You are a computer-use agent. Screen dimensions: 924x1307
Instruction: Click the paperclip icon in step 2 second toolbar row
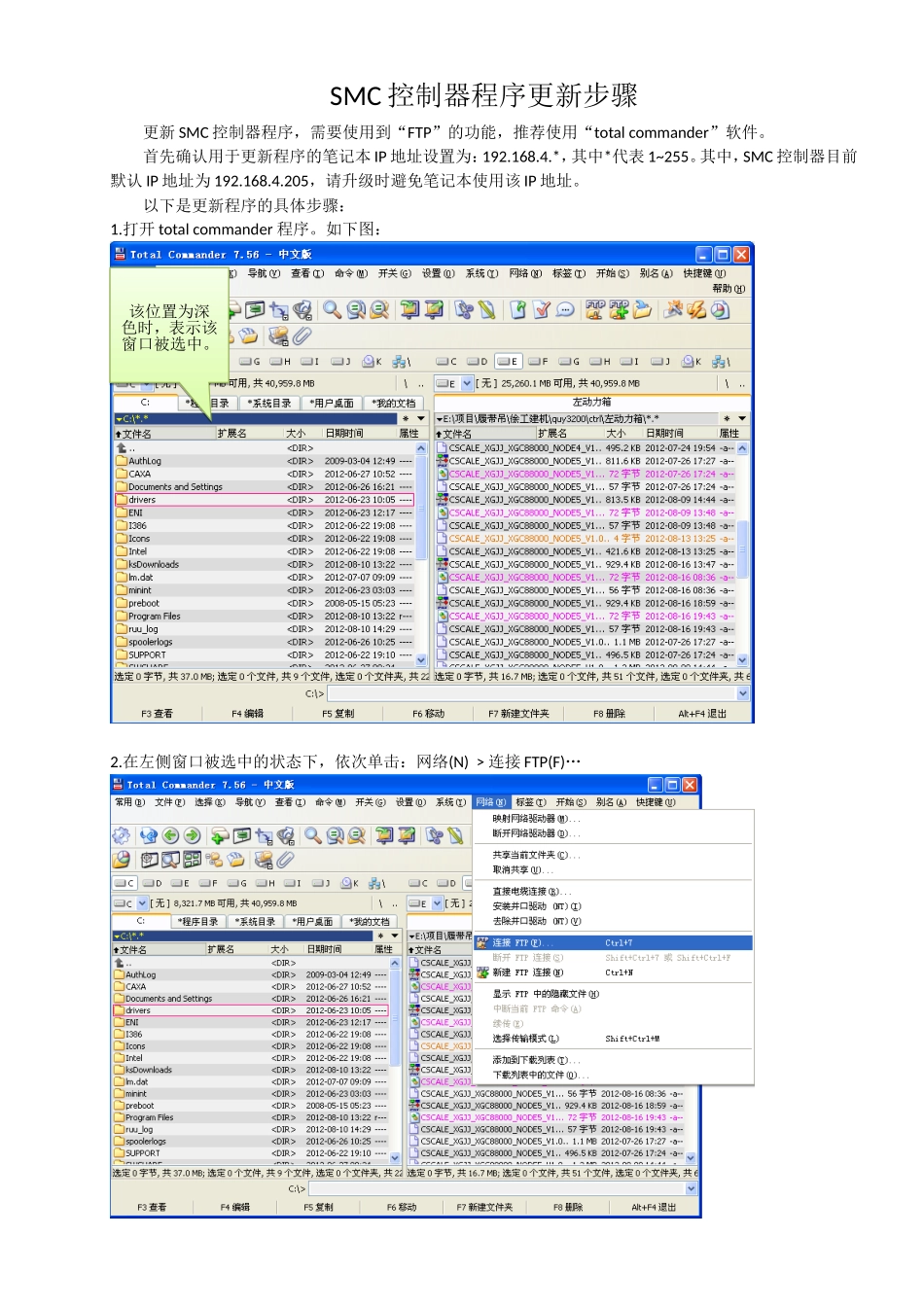point(285,860)
